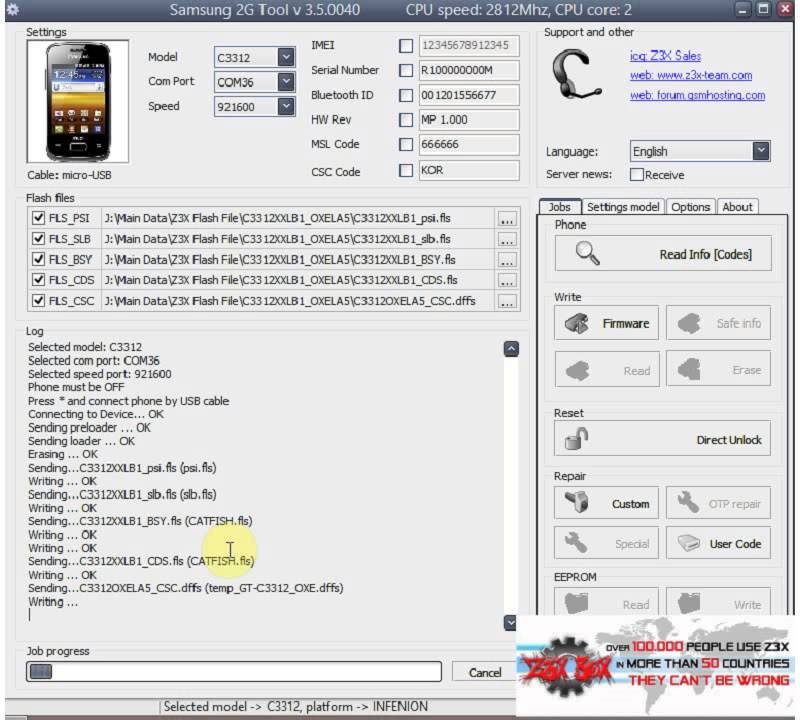Click the C3312 phone picture
Screen dimensions: 800x720
(78, 102)
